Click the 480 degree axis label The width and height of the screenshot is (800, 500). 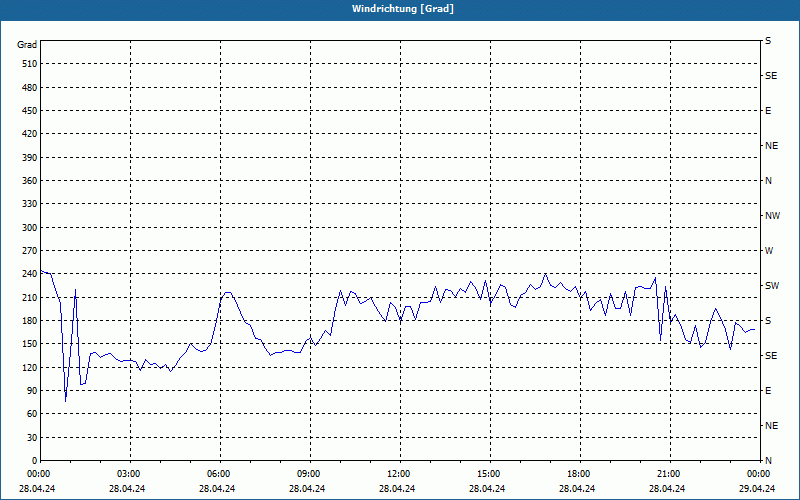point(30,88)
